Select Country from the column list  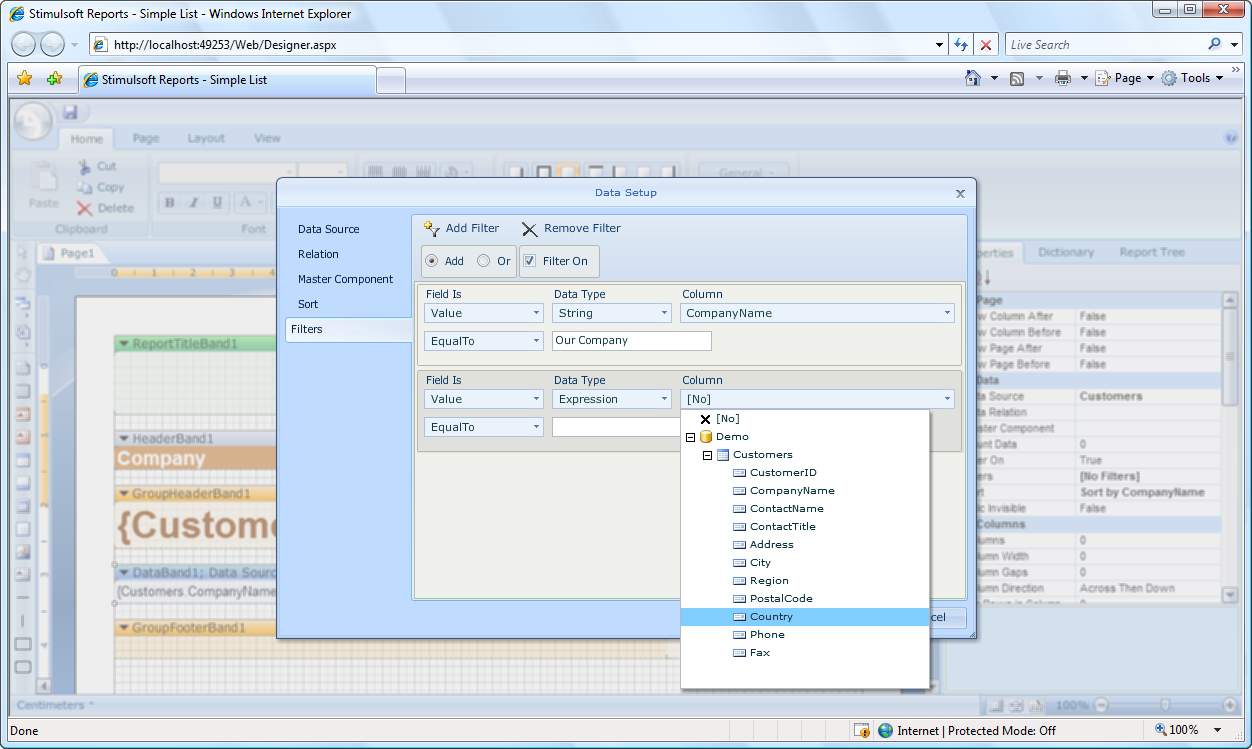(x=771, y=617)
